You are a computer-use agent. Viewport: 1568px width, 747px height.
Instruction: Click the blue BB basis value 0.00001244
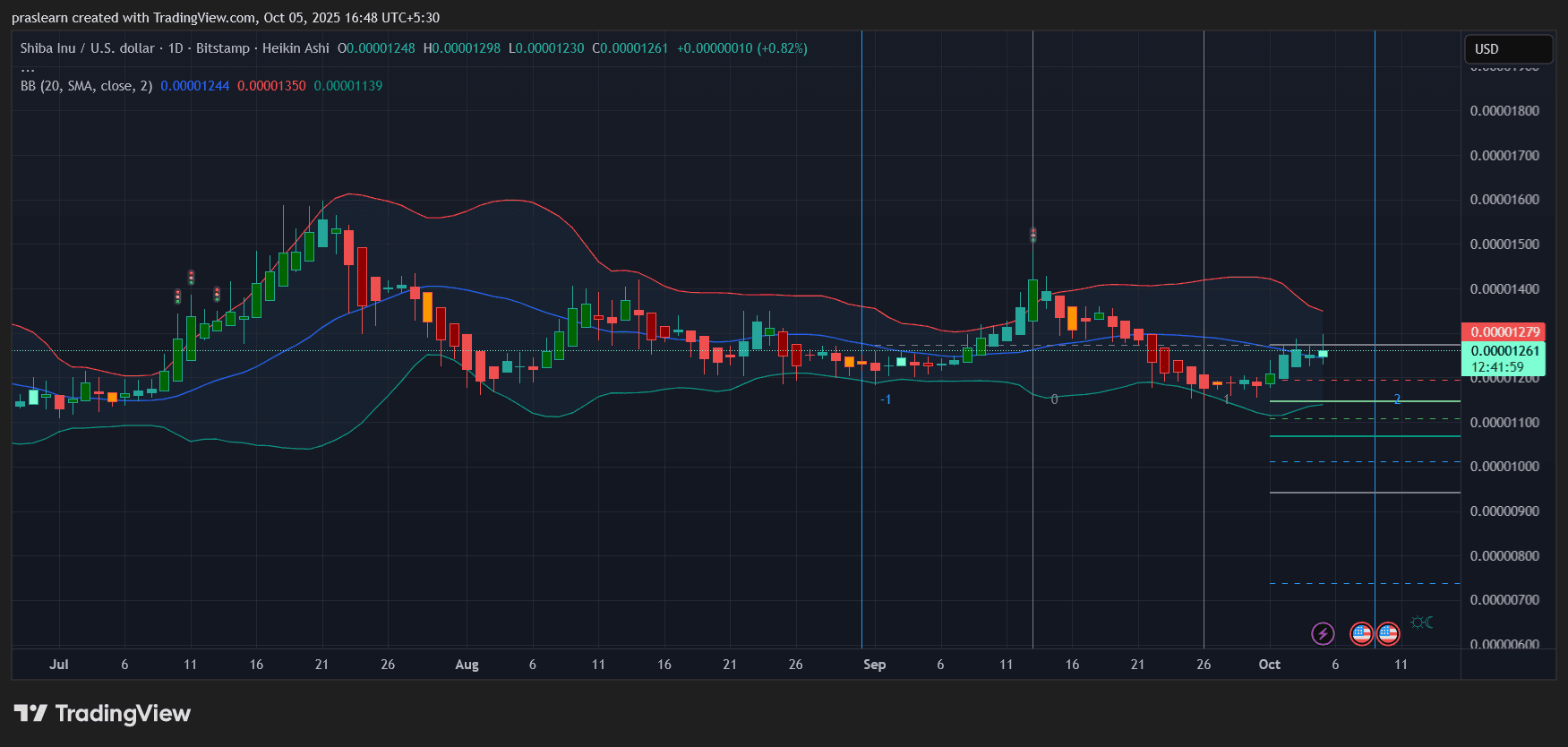coord(194,86)
